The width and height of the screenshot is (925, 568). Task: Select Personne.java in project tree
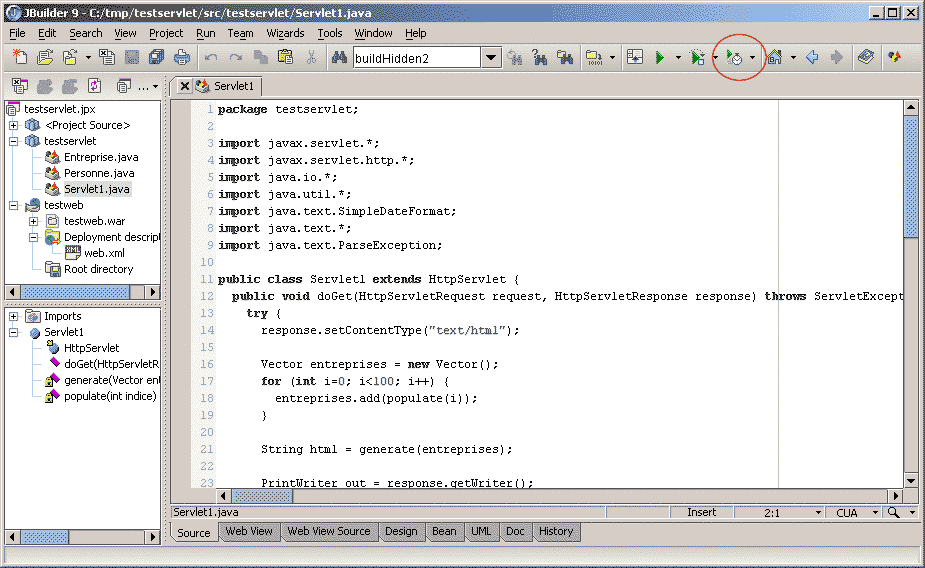(x=98, y=173)
